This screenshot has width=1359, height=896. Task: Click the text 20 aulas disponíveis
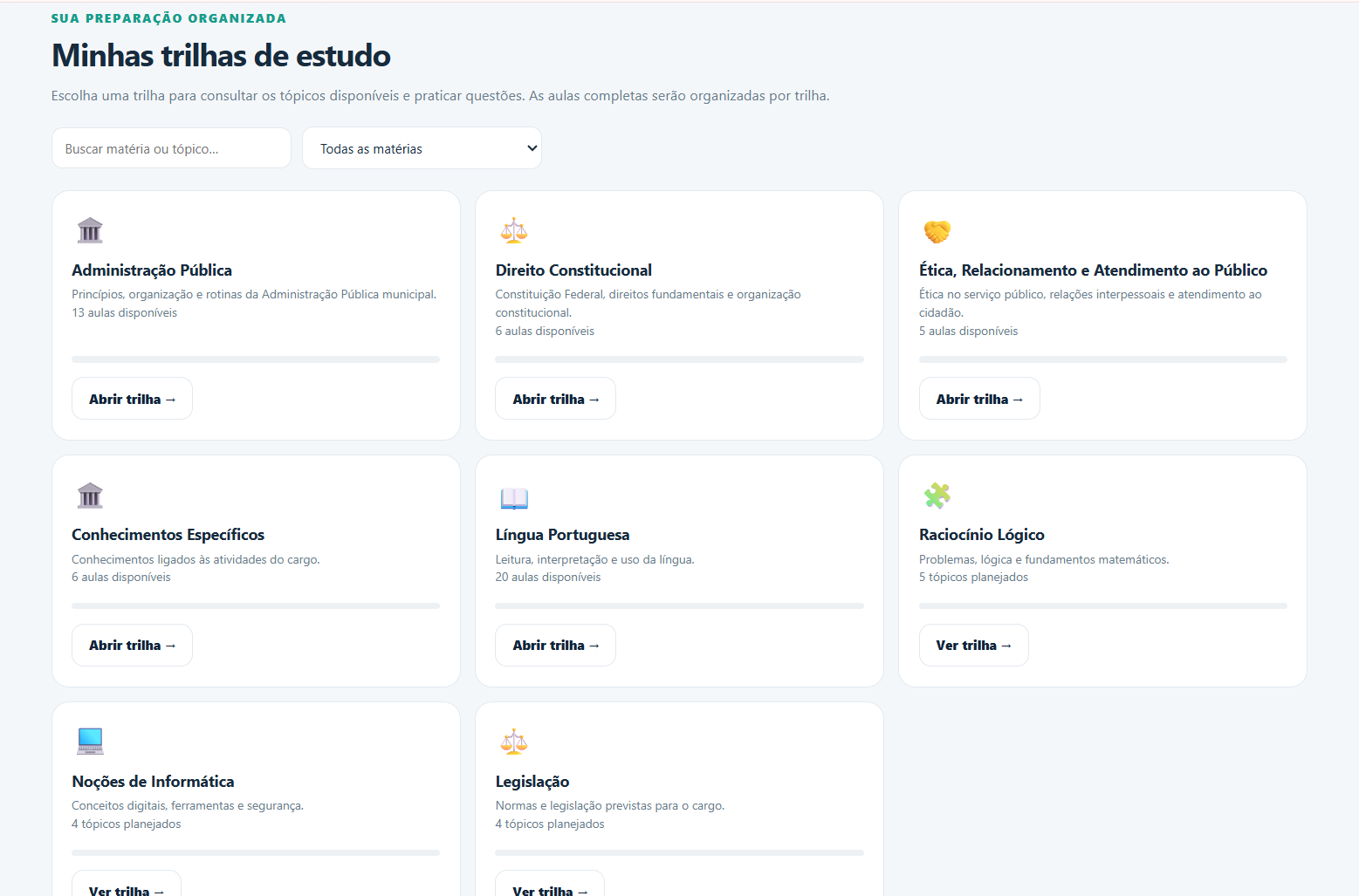(x=548, y=577)
